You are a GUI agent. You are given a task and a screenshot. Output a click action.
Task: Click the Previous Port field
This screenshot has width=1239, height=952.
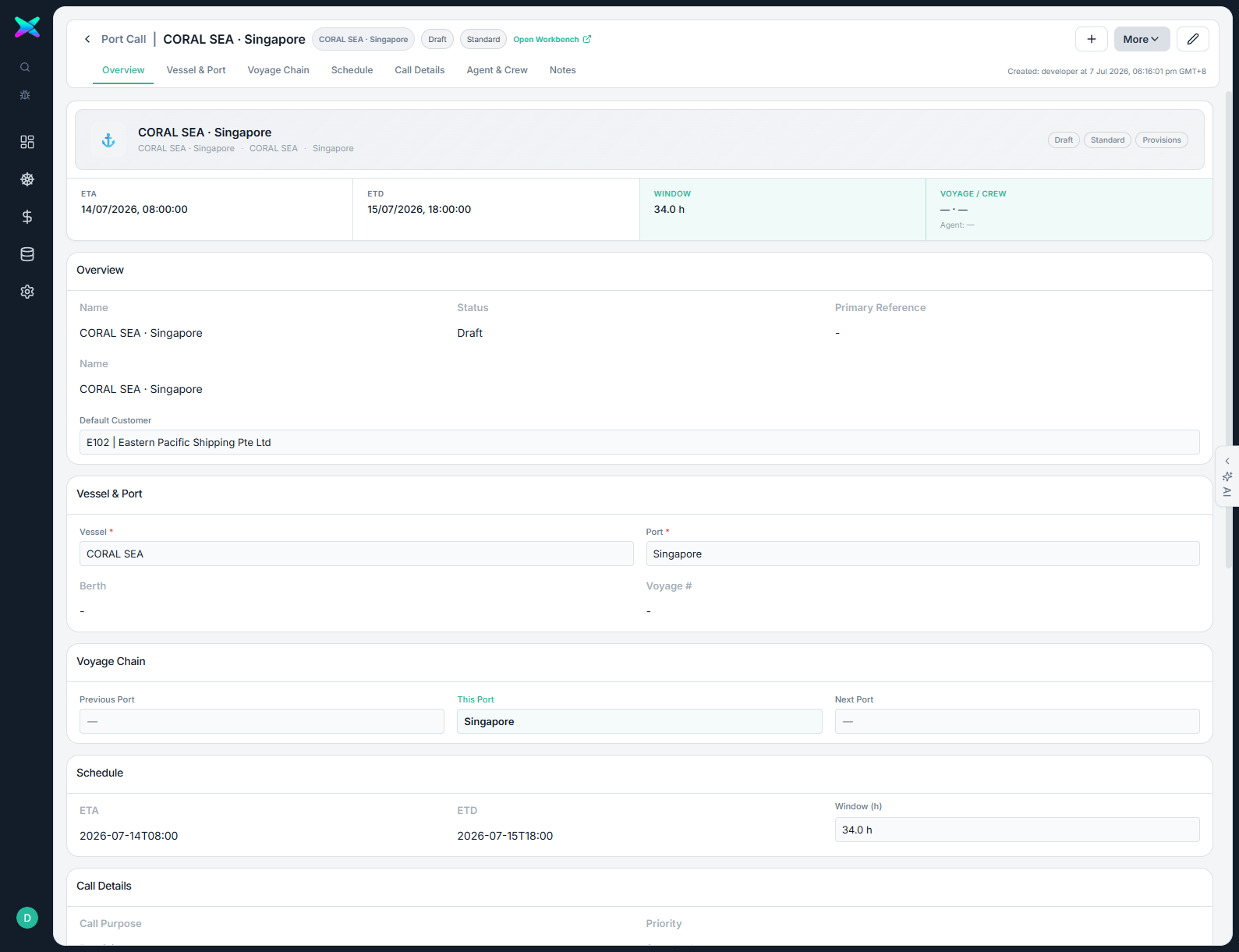pos(262,721)
